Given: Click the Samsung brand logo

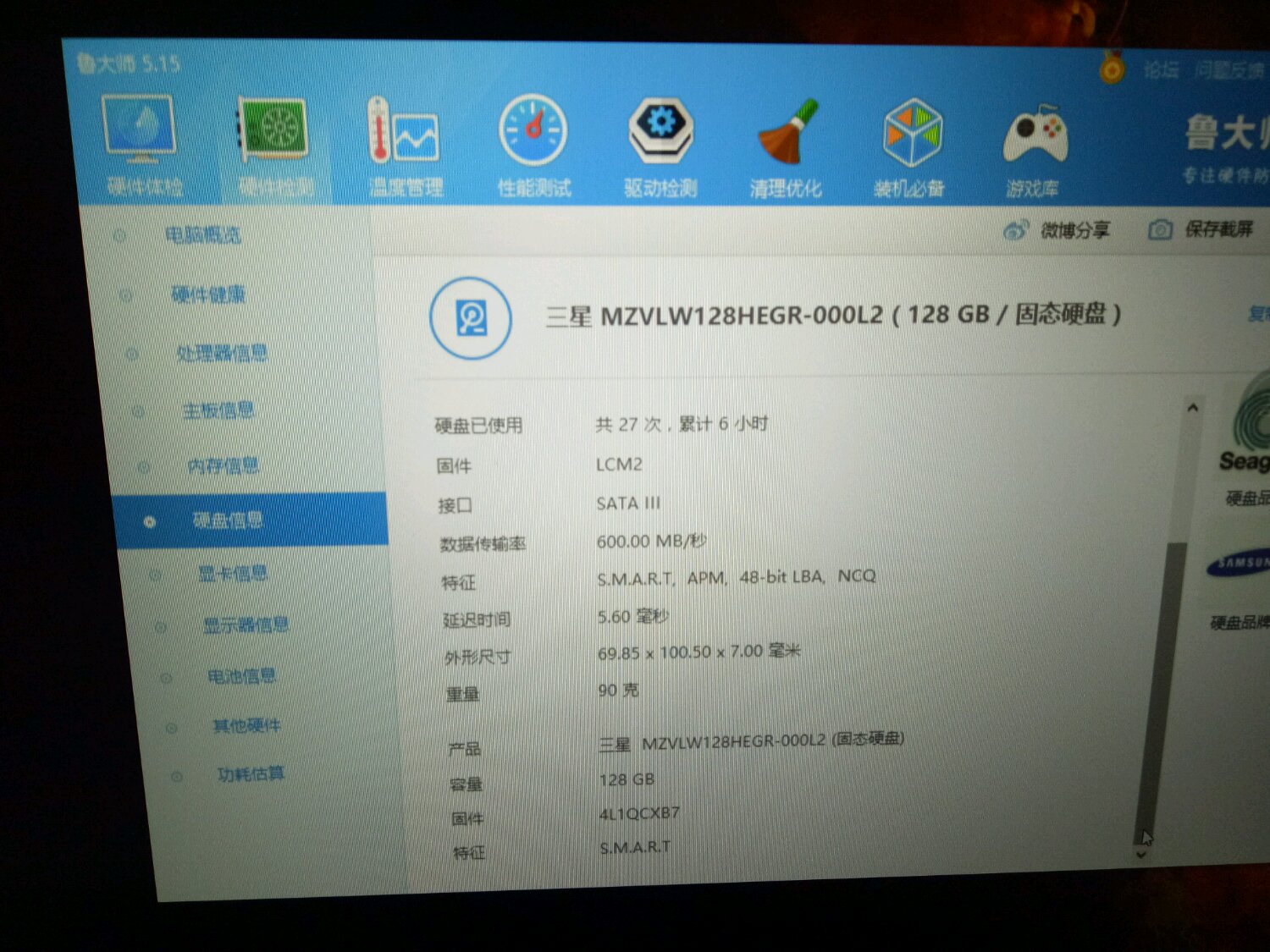Looking at the screenshot, I should point(1240,563).
